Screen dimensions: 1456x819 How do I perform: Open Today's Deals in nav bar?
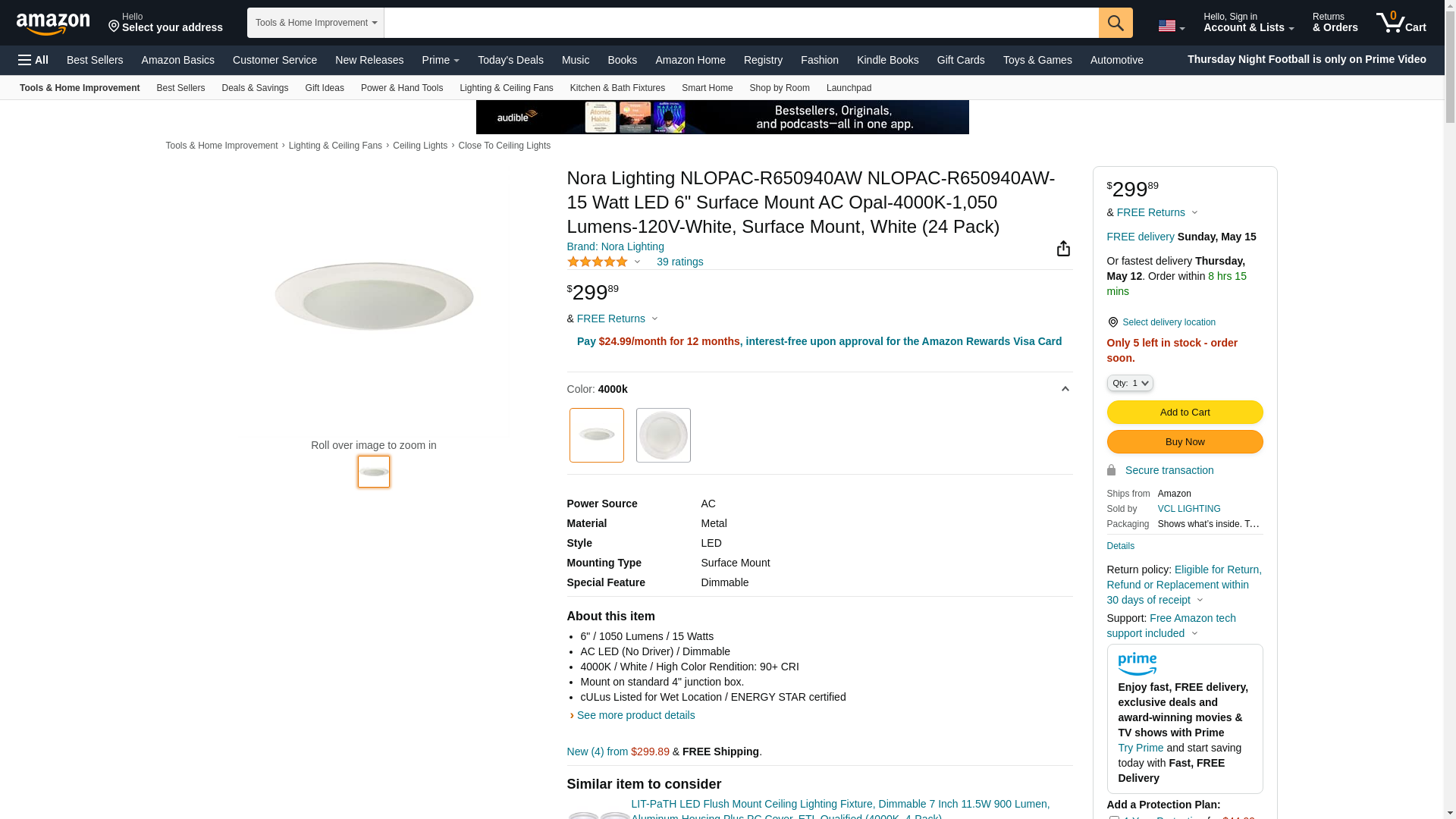coord(510,60)
